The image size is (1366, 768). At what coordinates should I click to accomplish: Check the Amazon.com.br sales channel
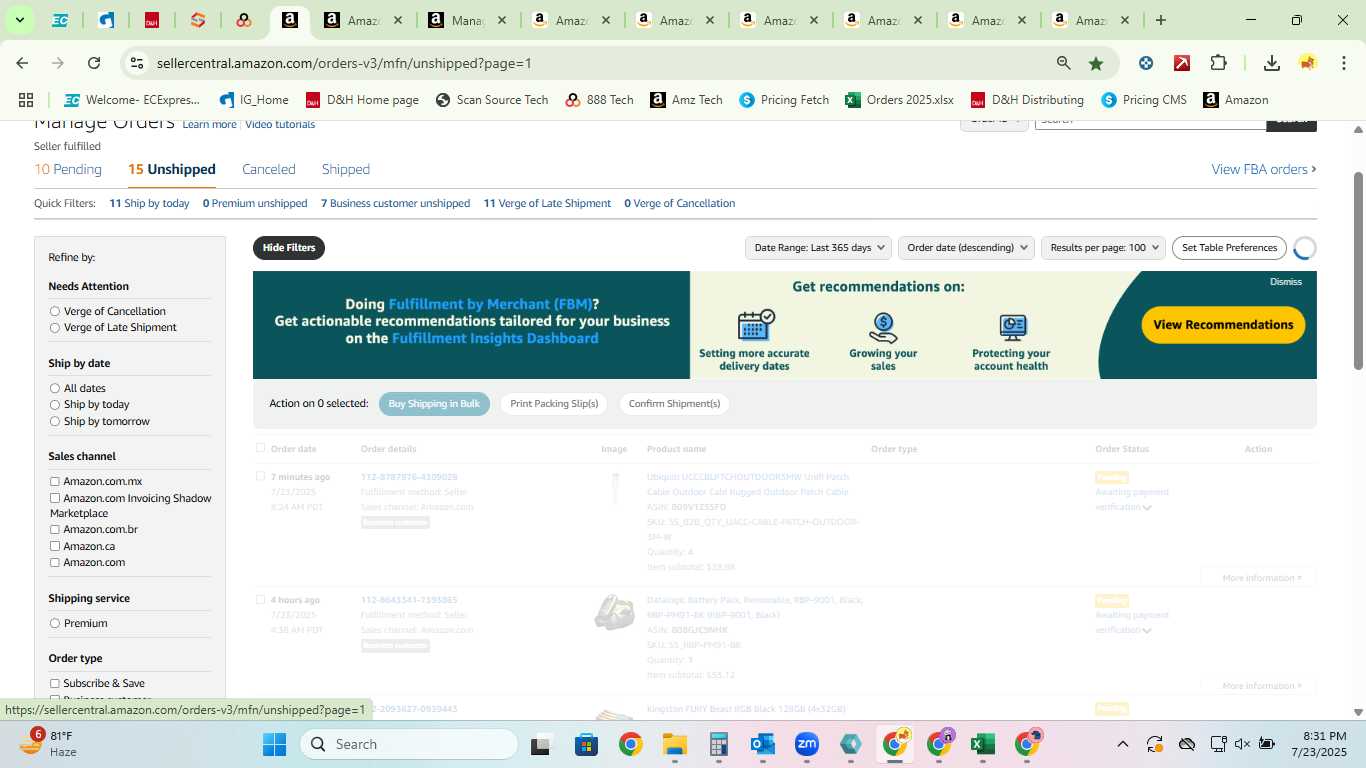(55, 530)
